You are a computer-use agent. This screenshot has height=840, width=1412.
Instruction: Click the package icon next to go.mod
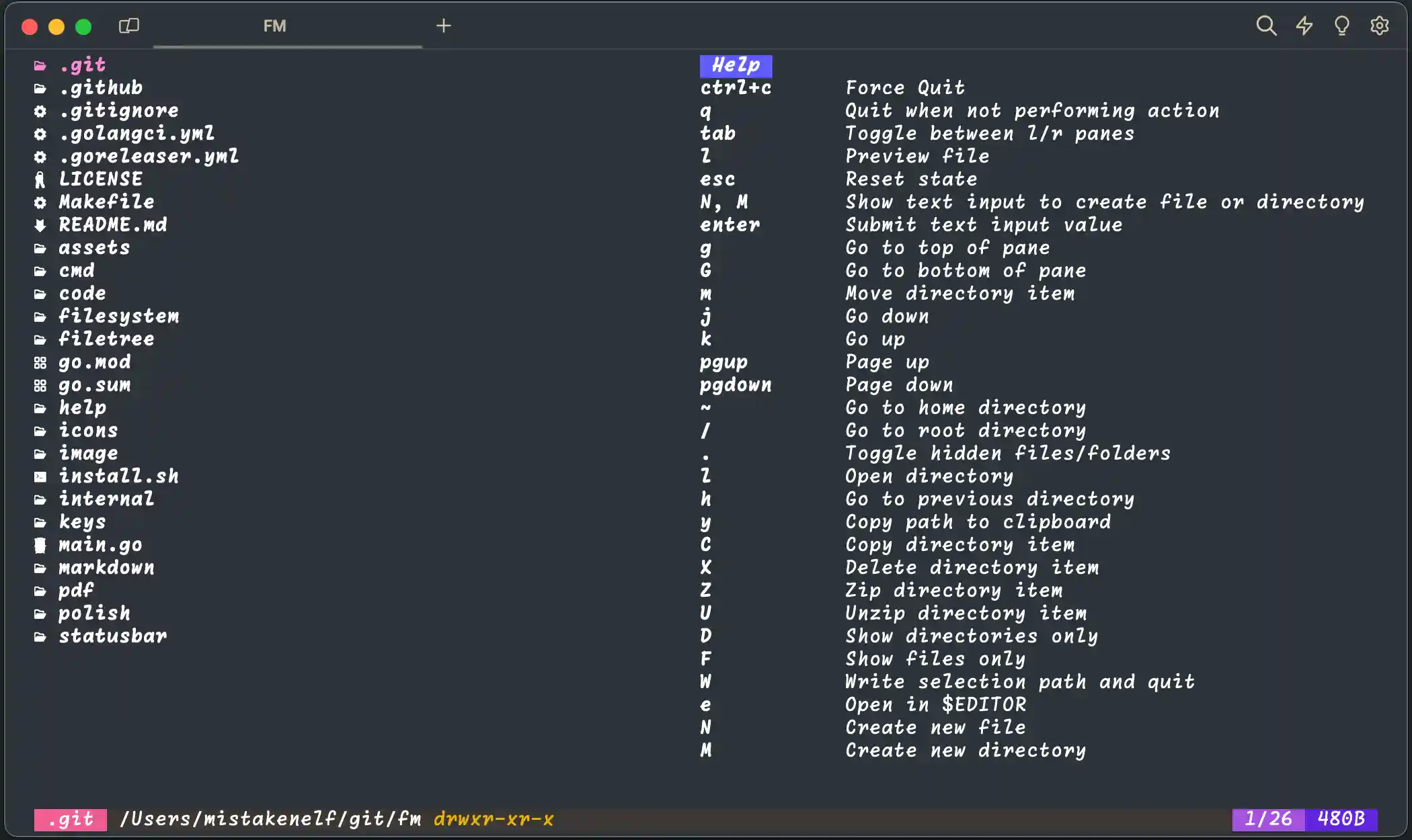point(40,362)
